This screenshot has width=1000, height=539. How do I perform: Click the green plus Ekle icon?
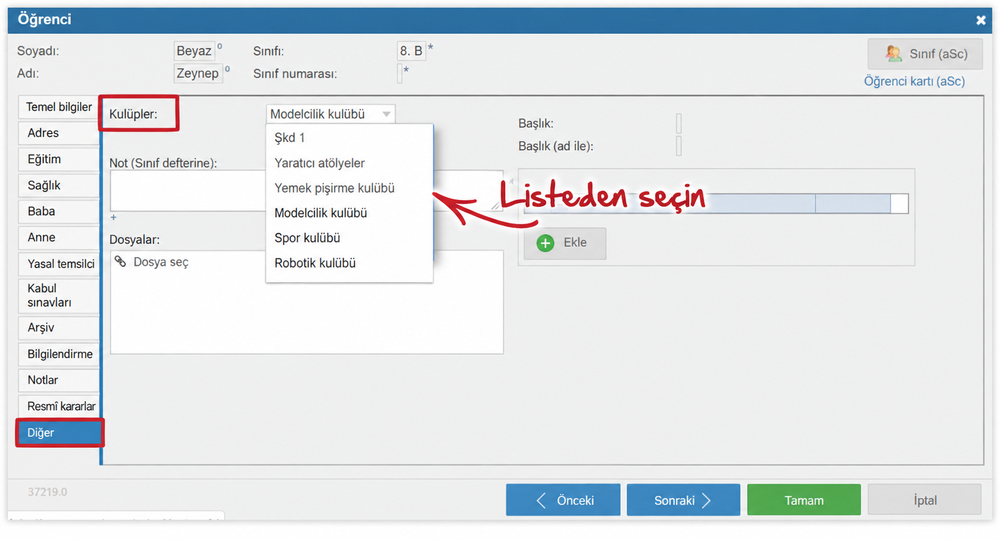point(545,243)
